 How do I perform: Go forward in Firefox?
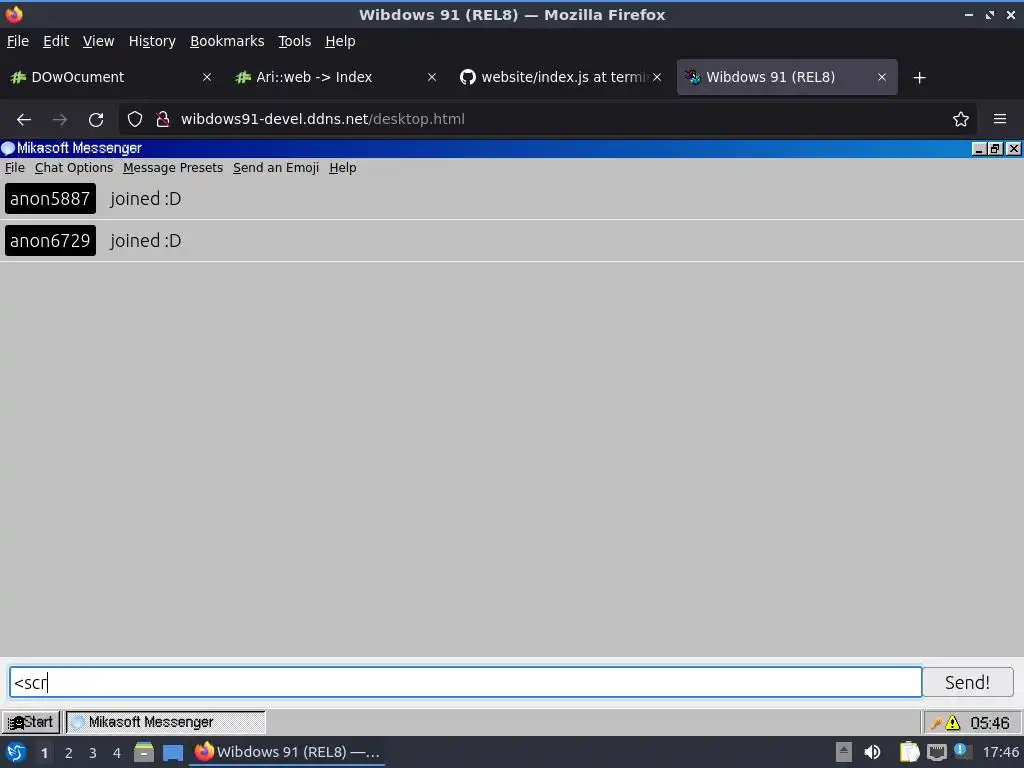click(x=59, y=120)
